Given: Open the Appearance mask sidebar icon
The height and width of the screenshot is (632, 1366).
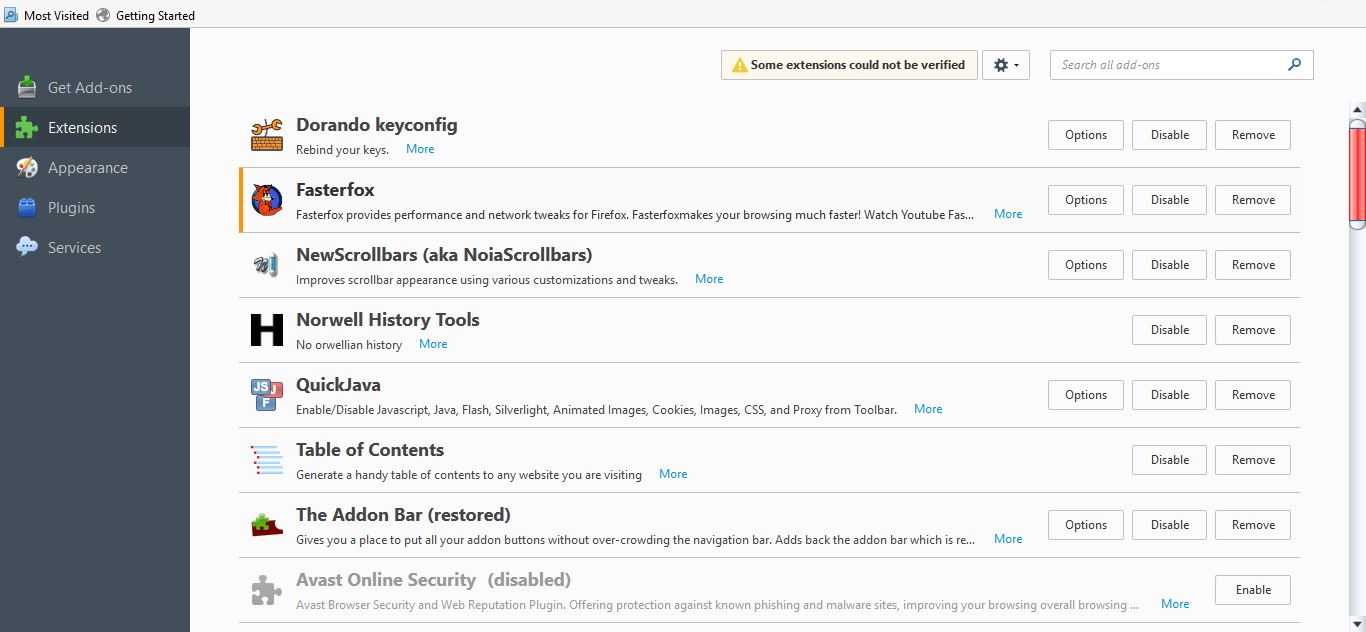Looking at the screenshot, I should tap(26, 167).
